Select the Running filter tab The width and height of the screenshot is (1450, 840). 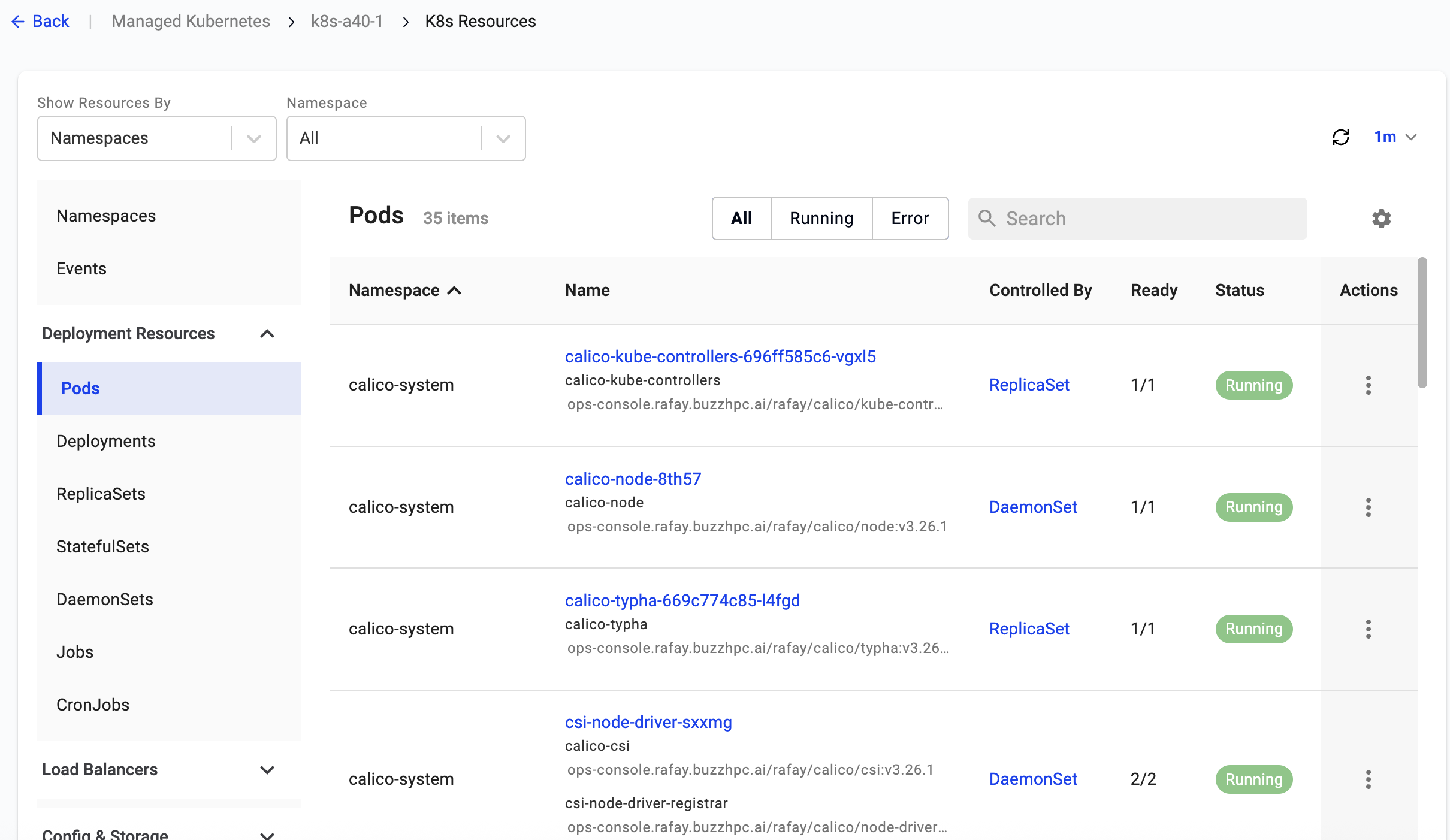[821, 218]
